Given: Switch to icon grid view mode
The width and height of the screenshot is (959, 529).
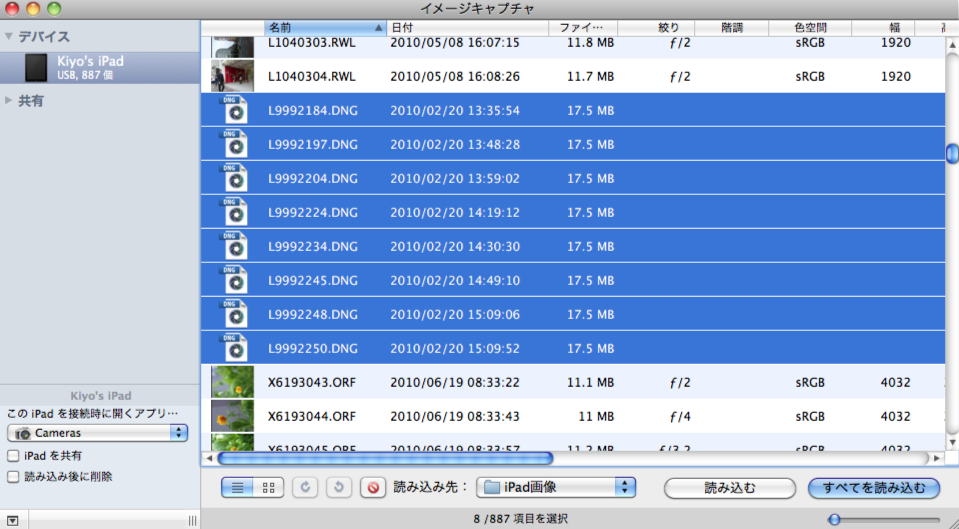Looking at the screenshot, I should click(268, 487).
